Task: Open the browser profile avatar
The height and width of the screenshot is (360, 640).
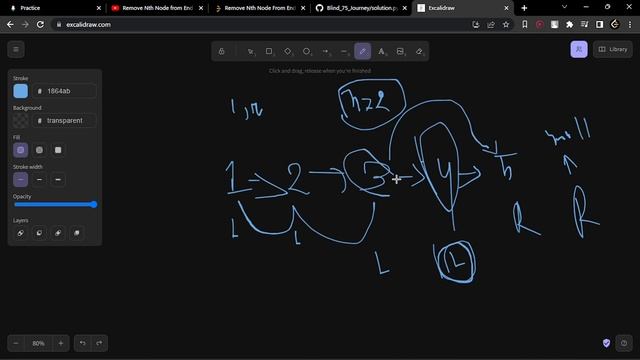Action: [615, 24]
